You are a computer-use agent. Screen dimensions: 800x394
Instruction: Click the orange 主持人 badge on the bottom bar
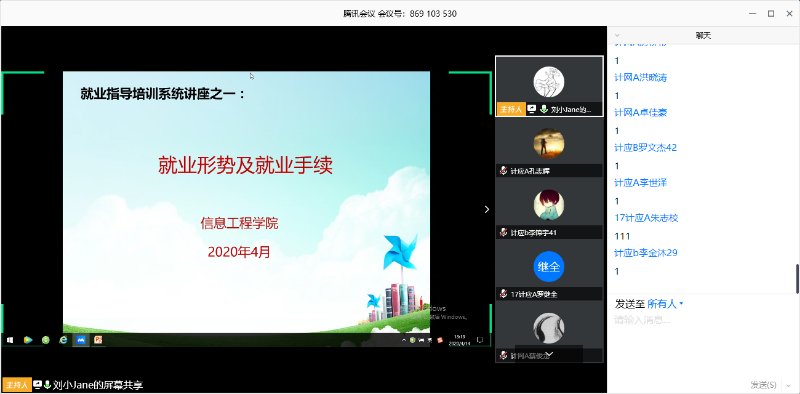coord(17,385)
